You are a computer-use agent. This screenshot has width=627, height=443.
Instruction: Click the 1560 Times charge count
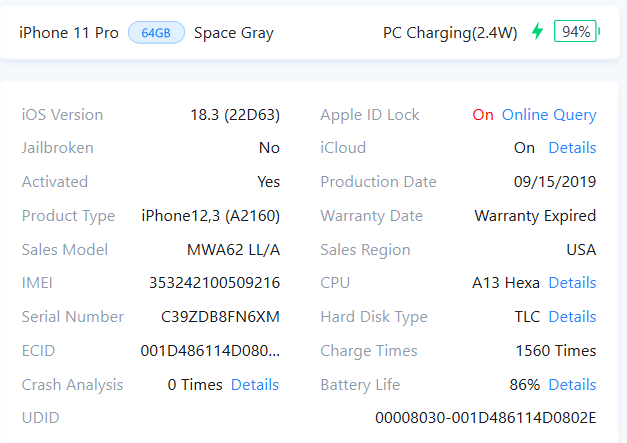[555, 351]
